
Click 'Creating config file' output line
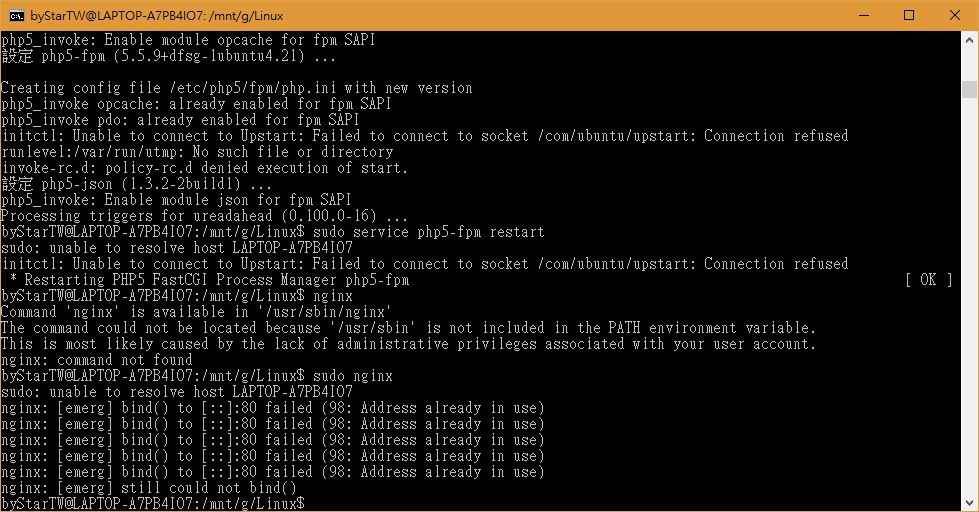[237, 88]
